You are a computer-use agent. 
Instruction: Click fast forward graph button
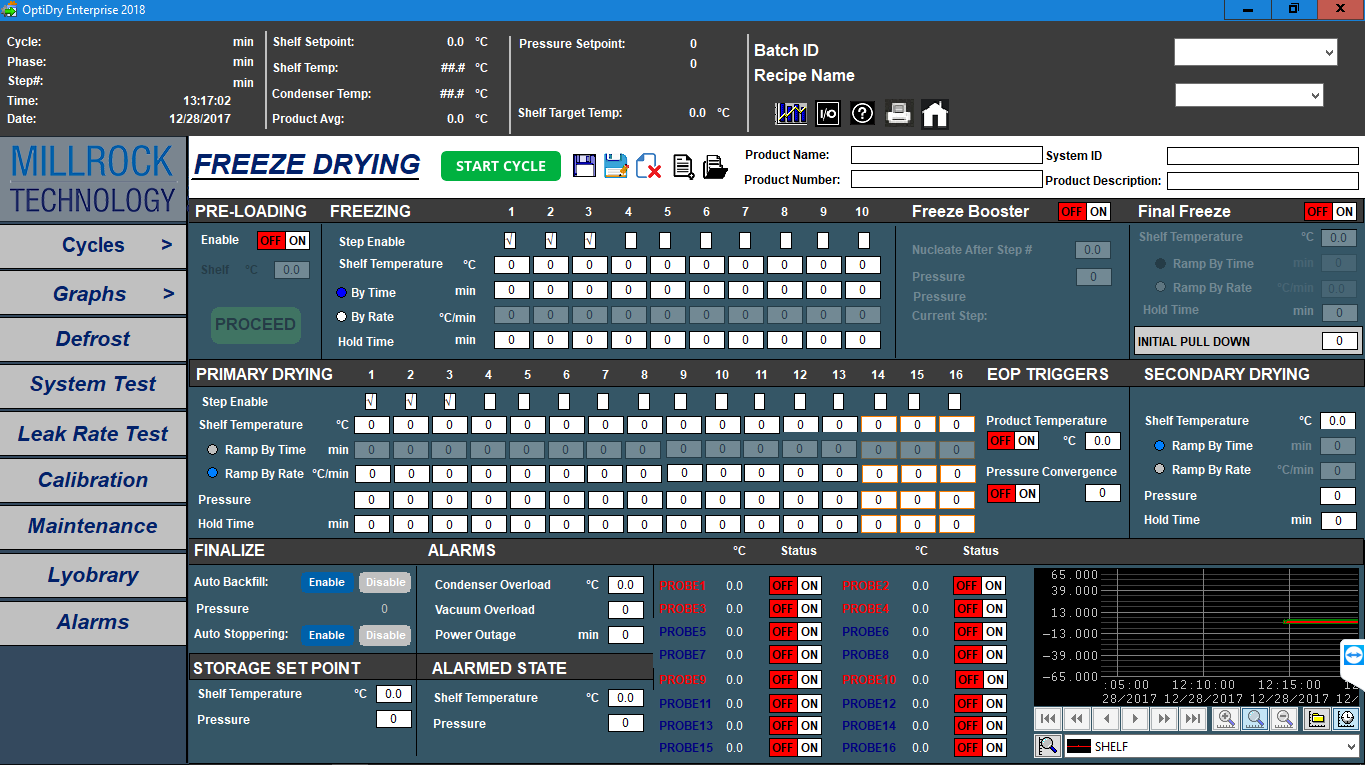[1164, 718]
